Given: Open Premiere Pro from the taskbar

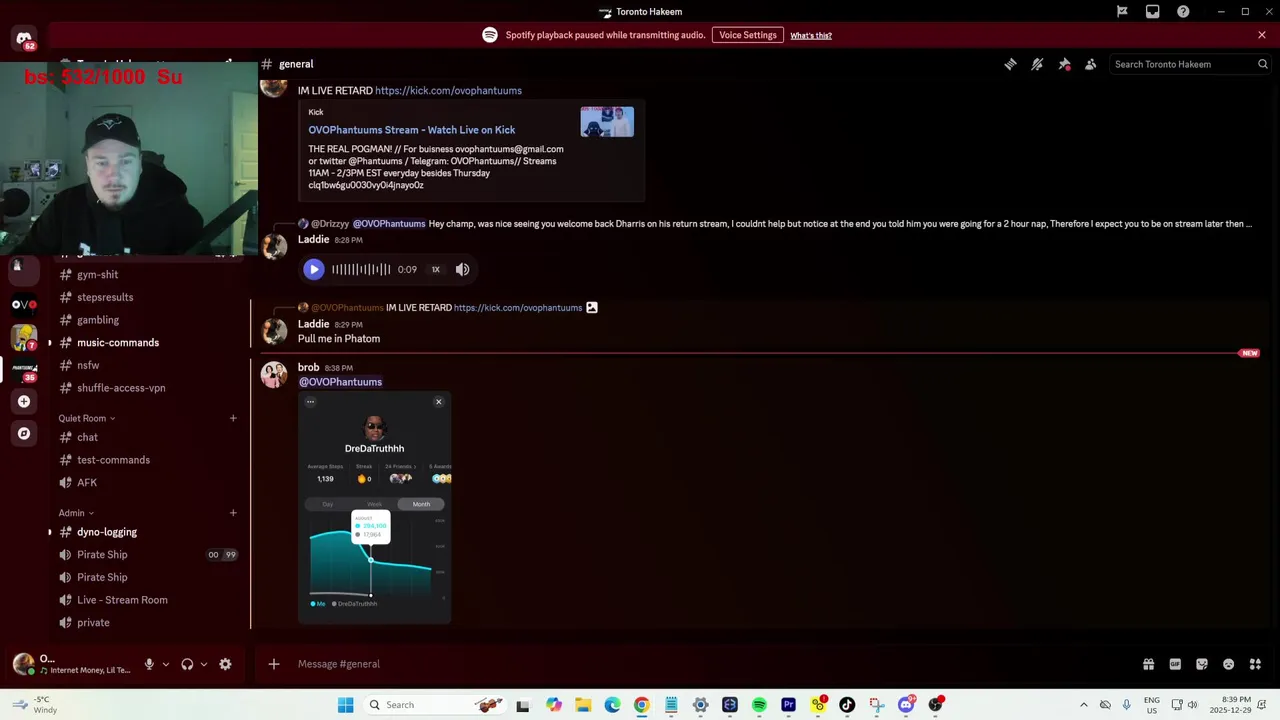Looking at the screenshot, I should 788,705.
